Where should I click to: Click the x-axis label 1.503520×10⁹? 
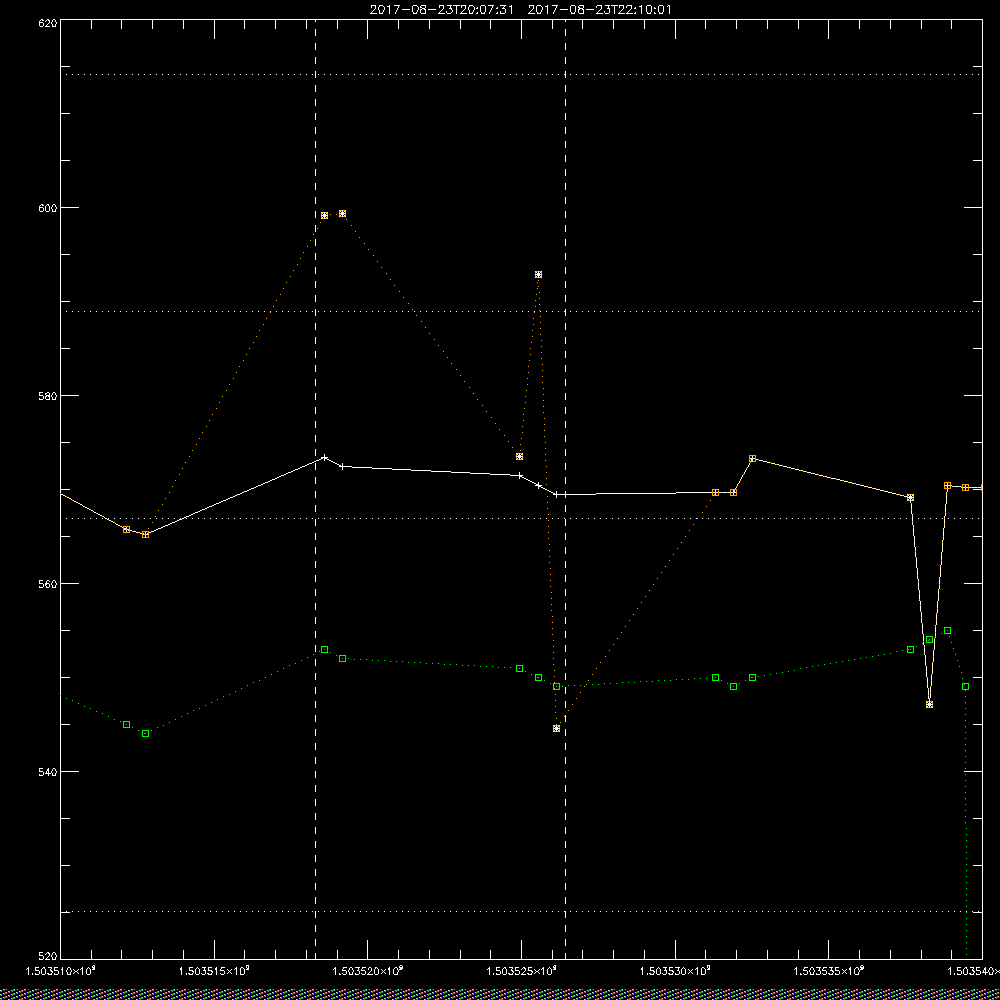coord(368,971)
